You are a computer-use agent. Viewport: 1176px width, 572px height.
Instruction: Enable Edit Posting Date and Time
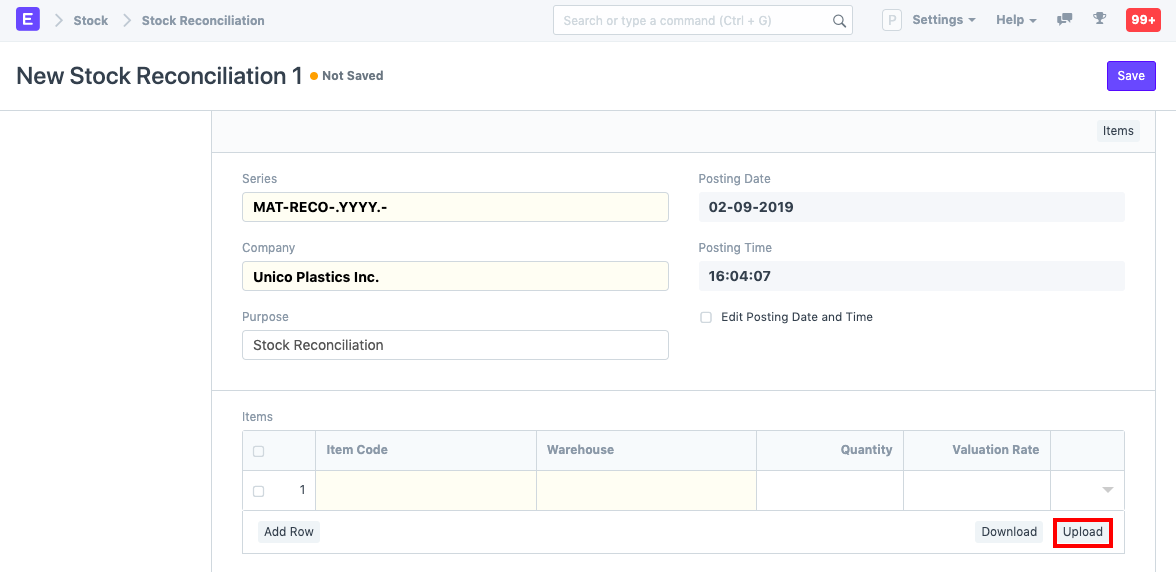(x=706, y=317)
